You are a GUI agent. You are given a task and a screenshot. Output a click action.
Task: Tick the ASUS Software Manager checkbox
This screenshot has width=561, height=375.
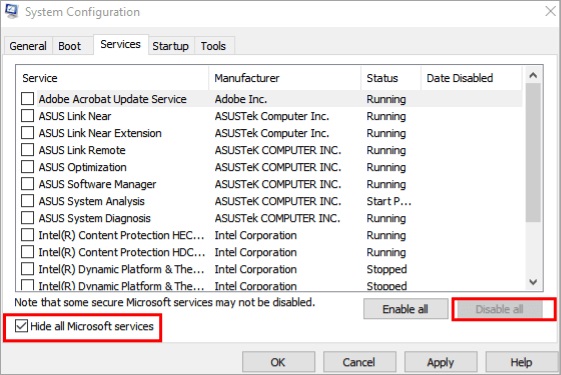(x=28, y=184)
